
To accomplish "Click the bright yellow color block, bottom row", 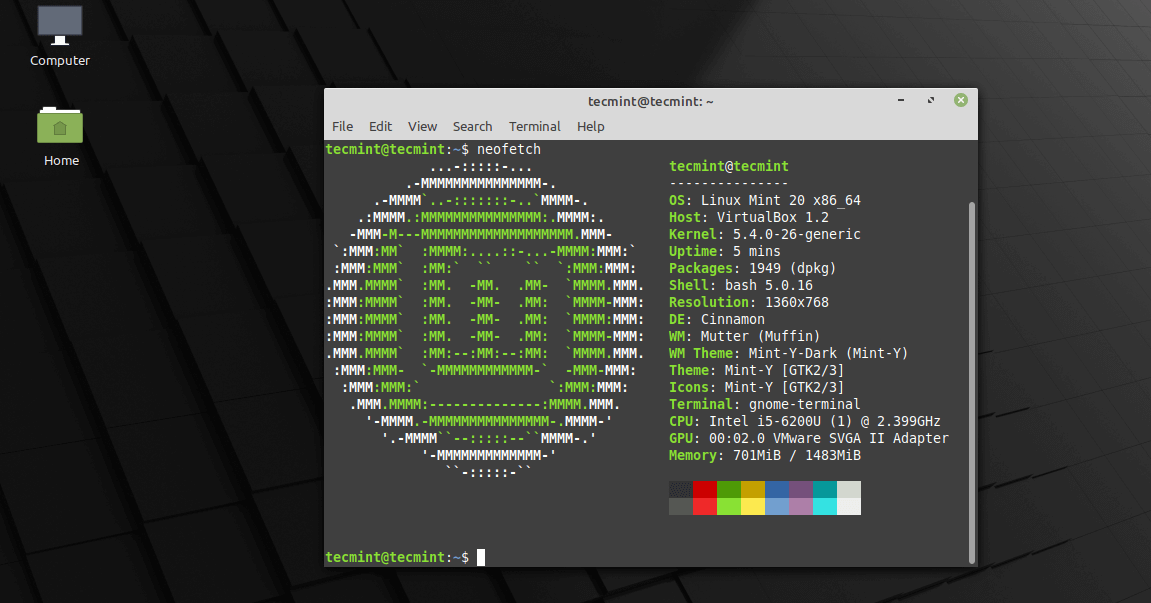I will (x=753, y=507).
